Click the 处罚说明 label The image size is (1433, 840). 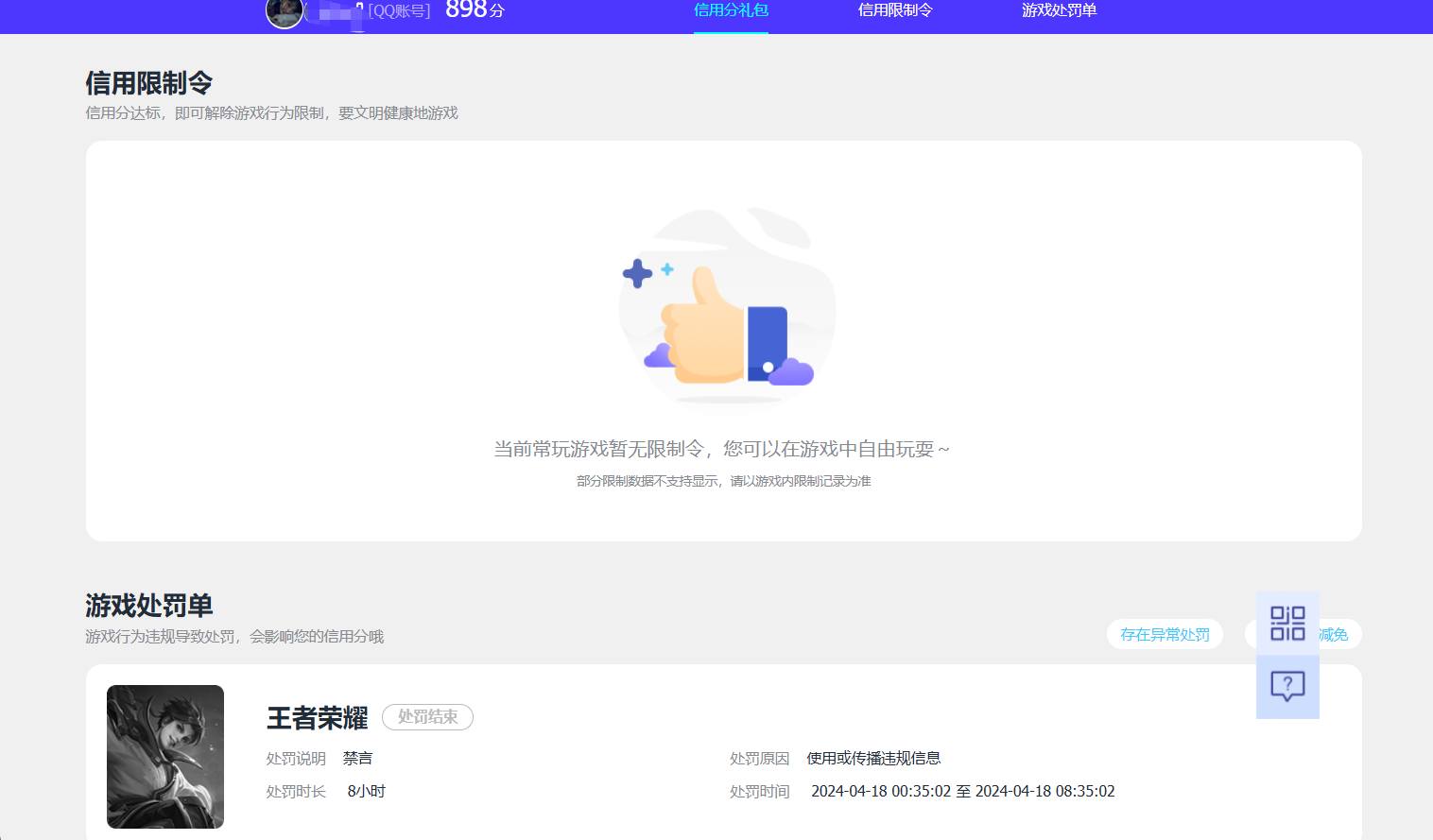click(x=296, y=759)
